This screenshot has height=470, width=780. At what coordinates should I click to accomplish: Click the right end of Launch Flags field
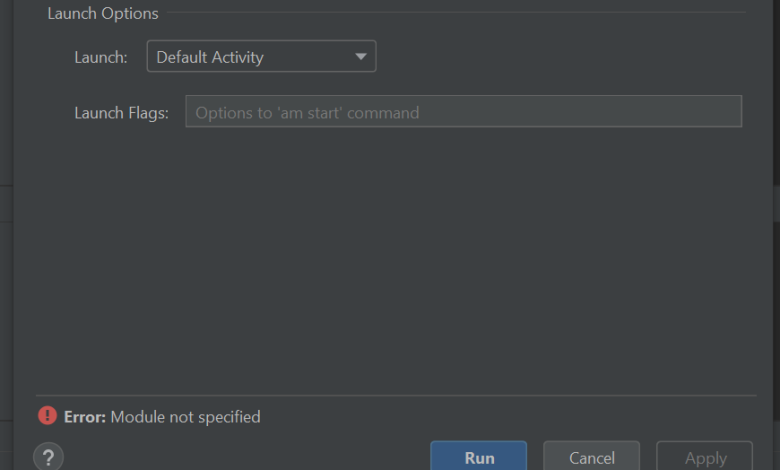point(725,112)
